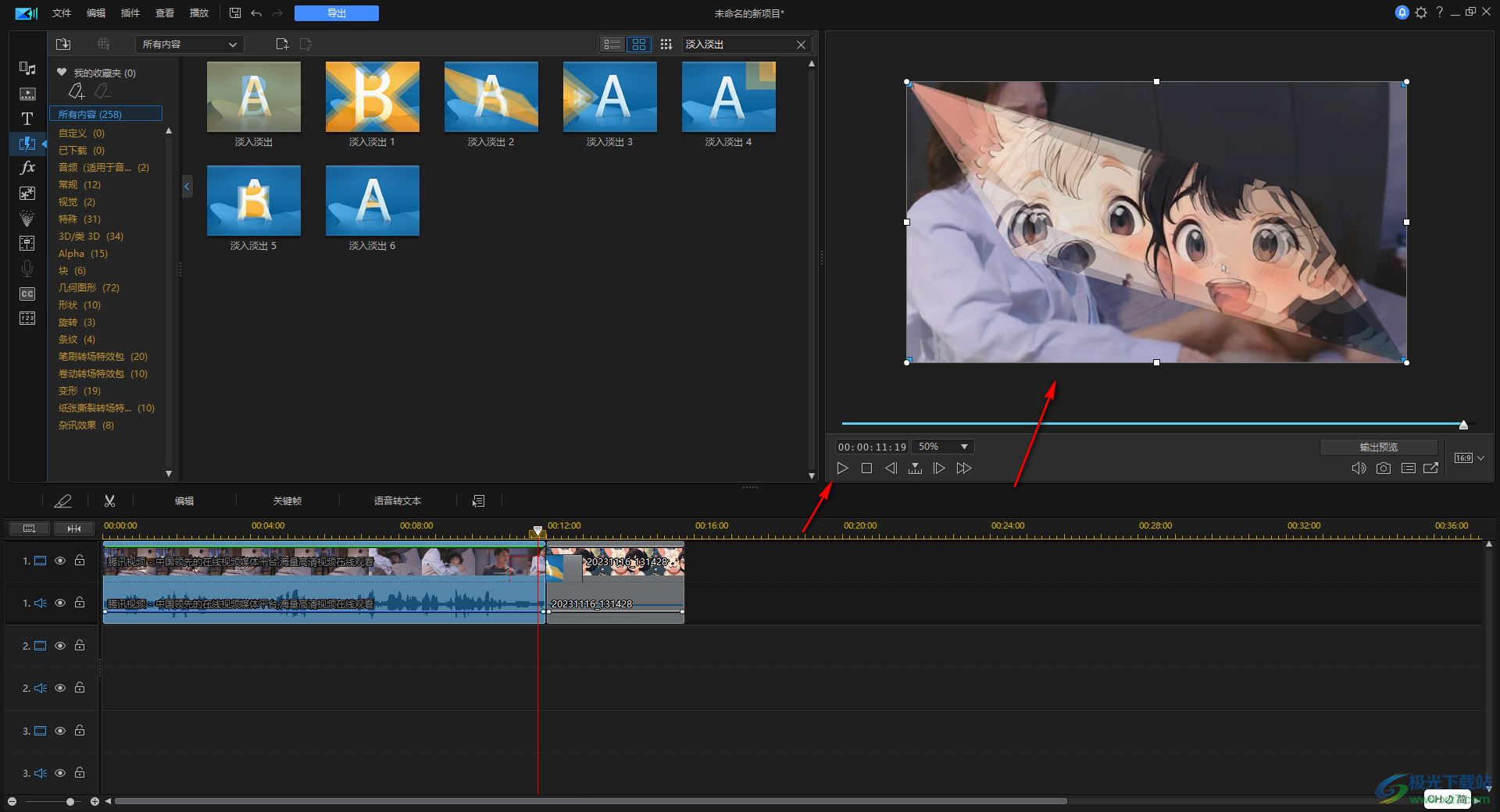
Task: Select 所有内容 (258) category
Action: [106, 114]
